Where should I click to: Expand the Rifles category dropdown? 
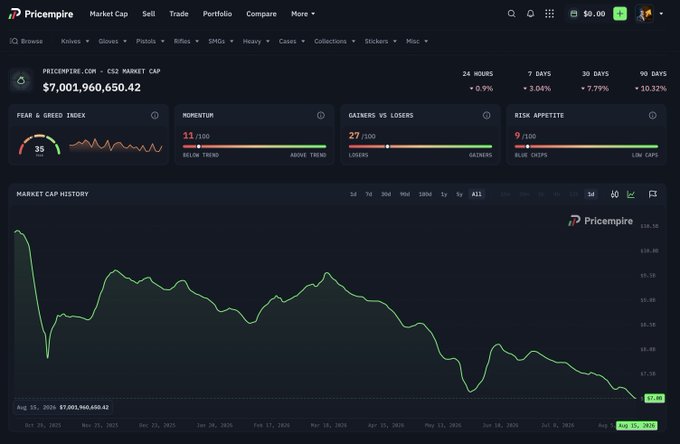[x=186, y=41]
